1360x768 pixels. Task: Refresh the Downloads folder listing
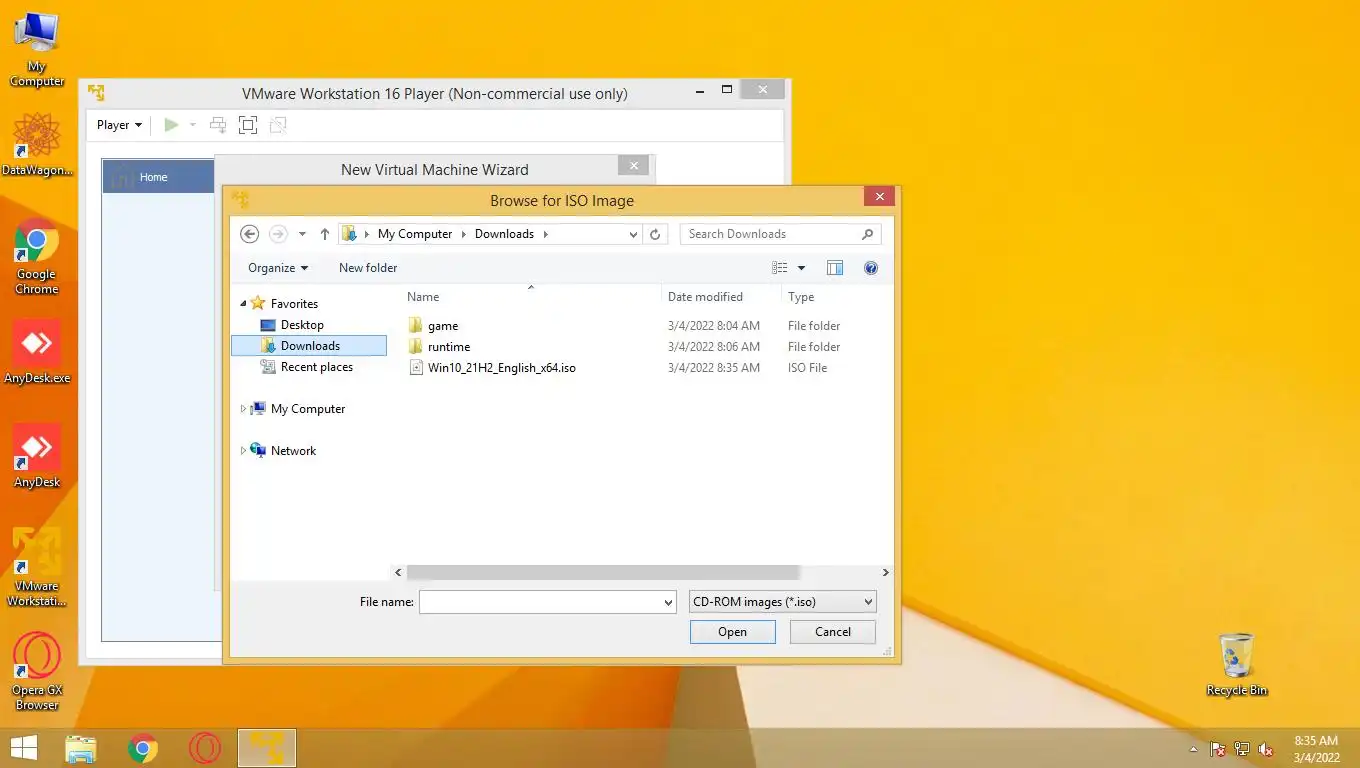tap(655, 234)
